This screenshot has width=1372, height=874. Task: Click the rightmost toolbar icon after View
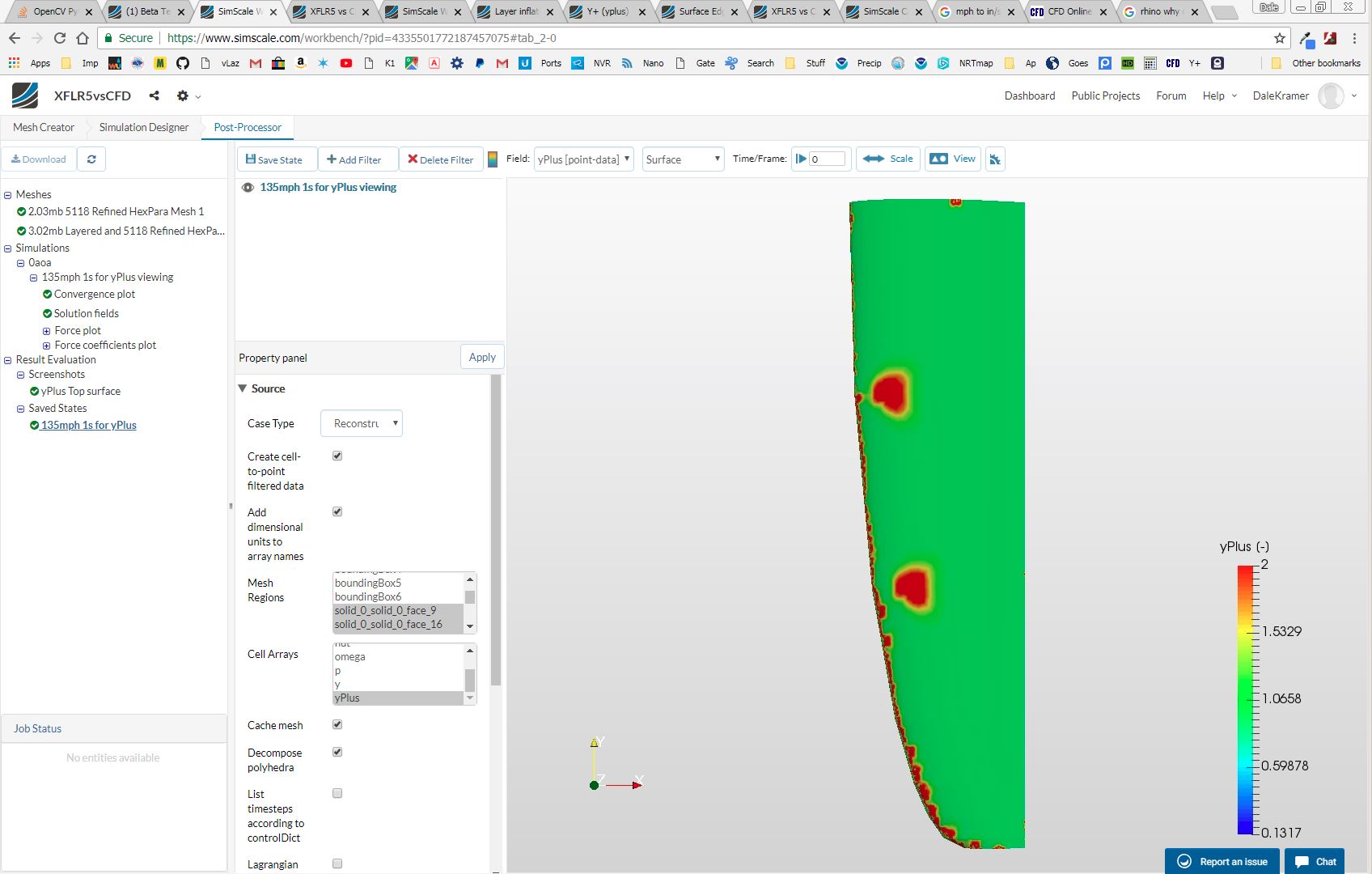pyautogui.click(x=995, y=159)
